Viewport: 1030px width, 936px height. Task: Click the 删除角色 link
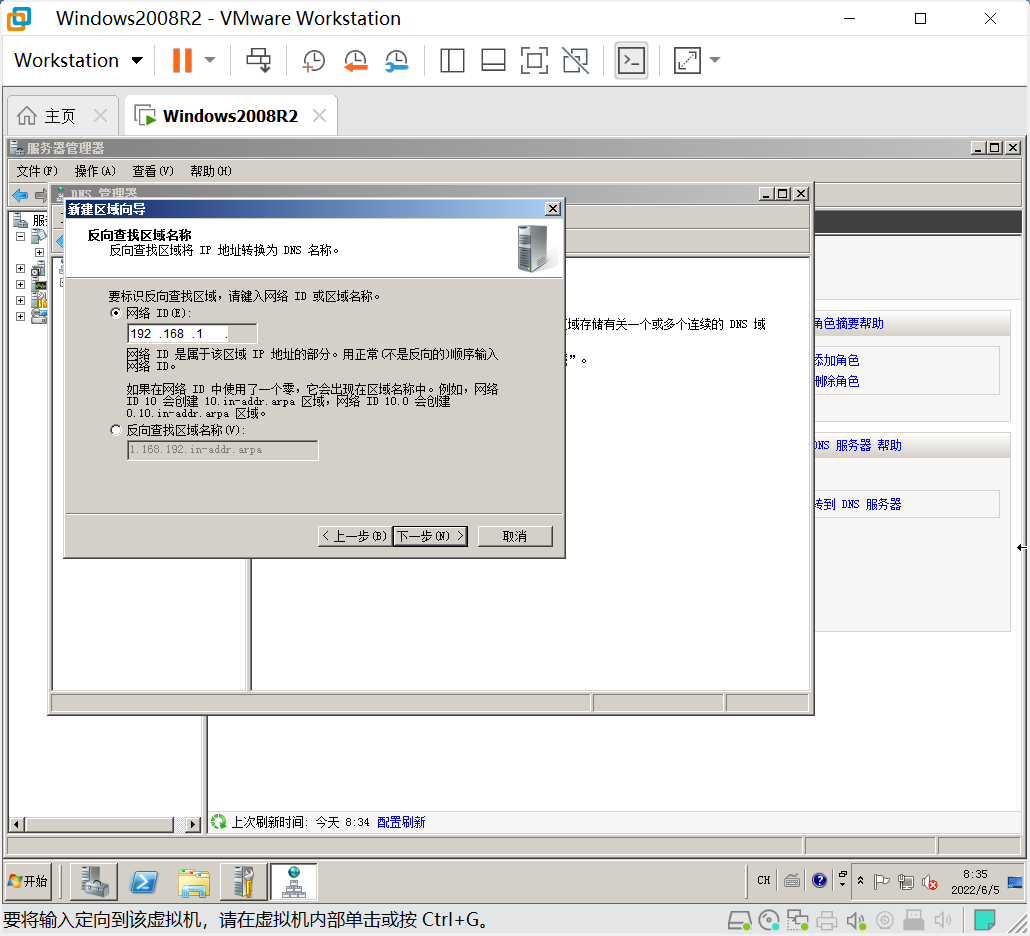click(x=837, y=382)
